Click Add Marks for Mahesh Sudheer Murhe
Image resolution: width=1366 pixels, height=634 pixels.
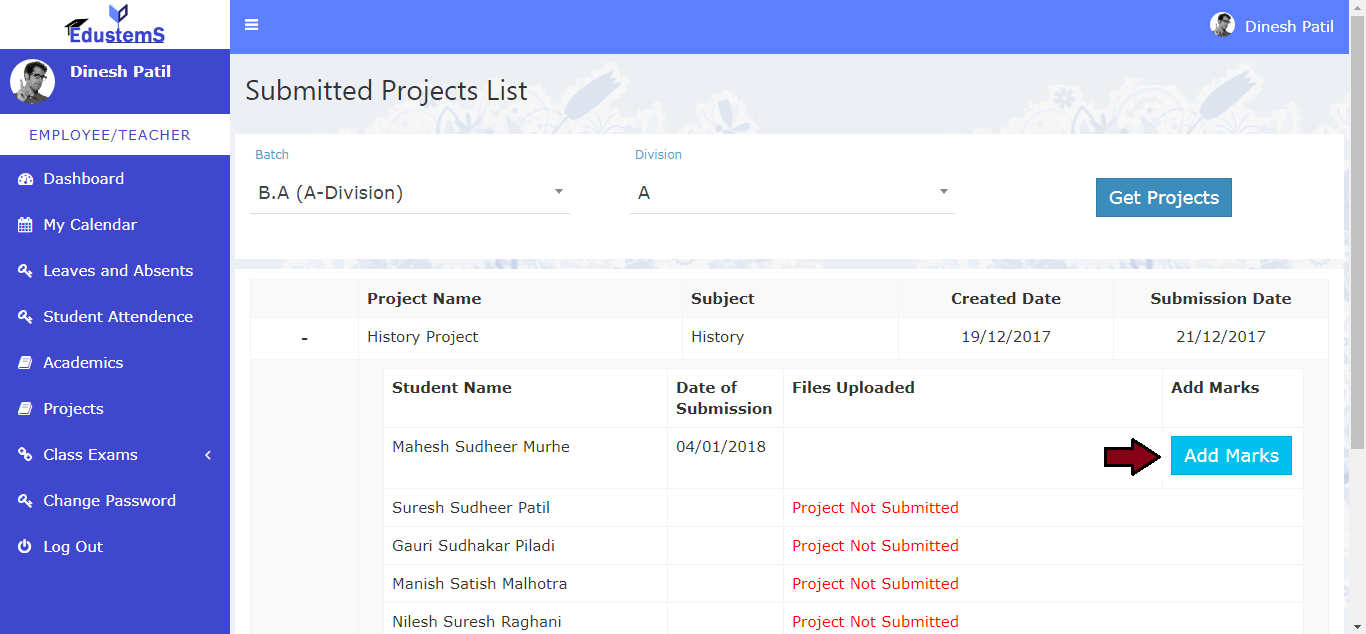(x=1231, y=456)
